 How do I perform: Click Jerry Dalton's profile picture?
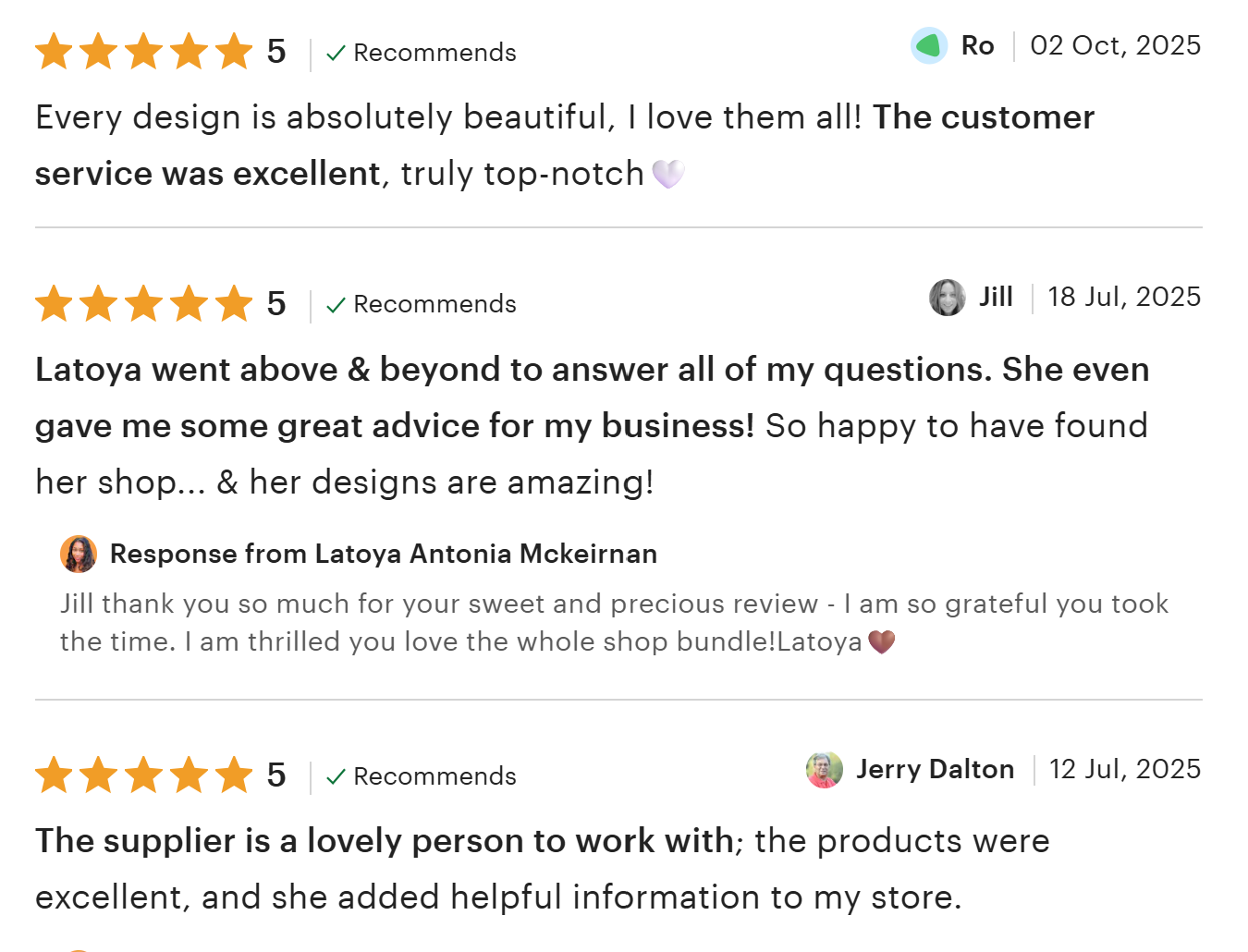[x=824, y=770]
